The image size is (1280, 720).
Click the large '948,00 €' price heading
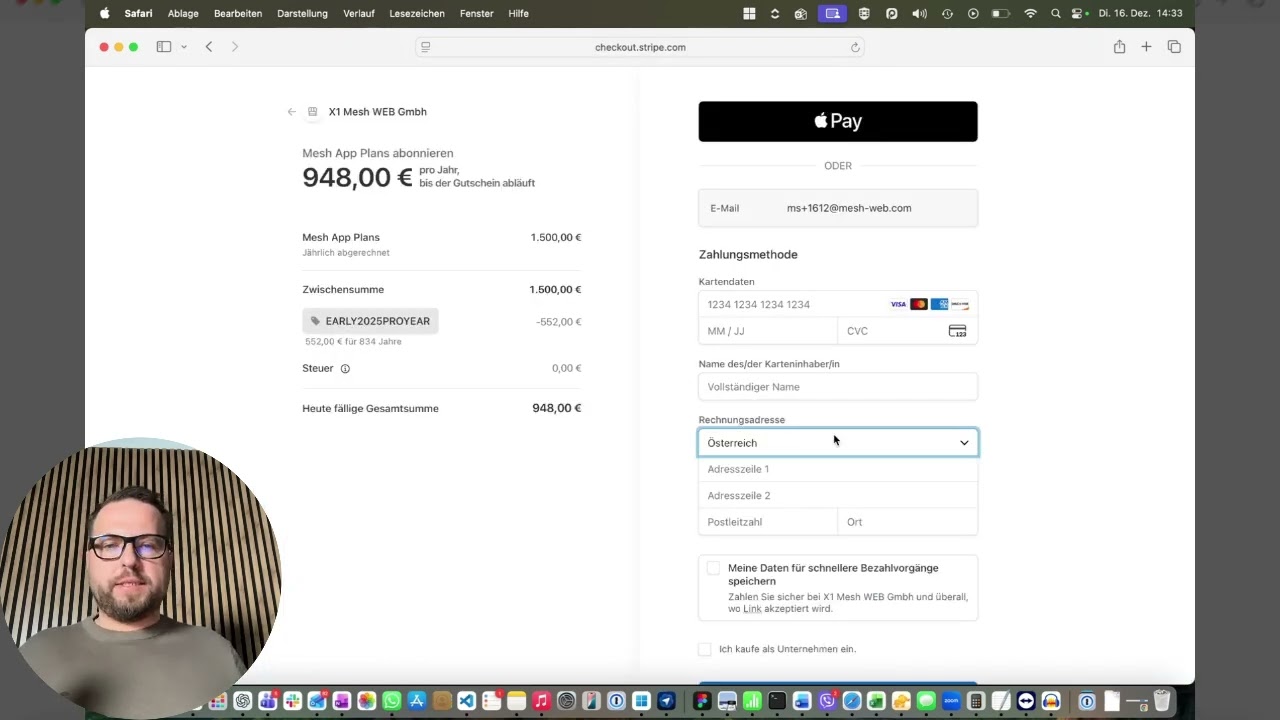click(x=357, y=178)
